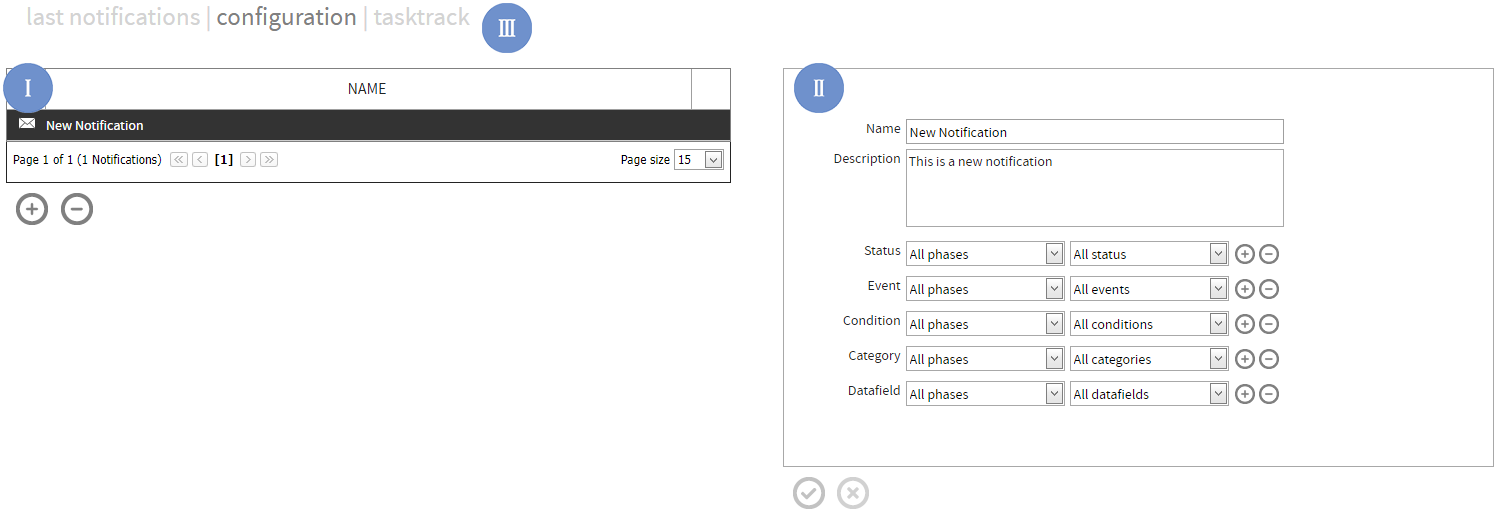1498x515 pixels.
Task: Switch to last notifications tab
Action: pos(113,17)
